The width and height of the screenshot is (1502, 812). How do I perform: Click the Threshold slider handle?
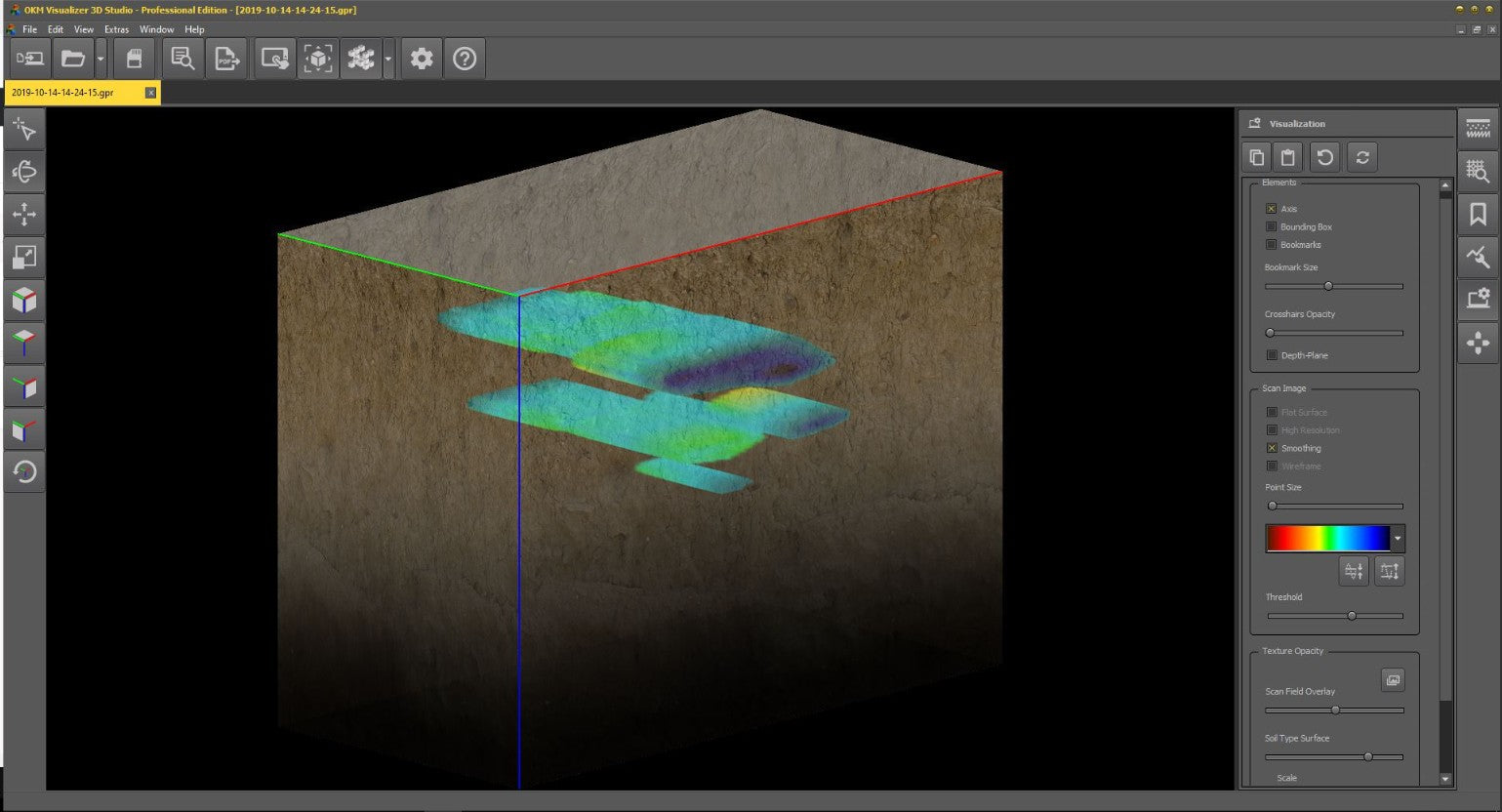pos(1352,616)
